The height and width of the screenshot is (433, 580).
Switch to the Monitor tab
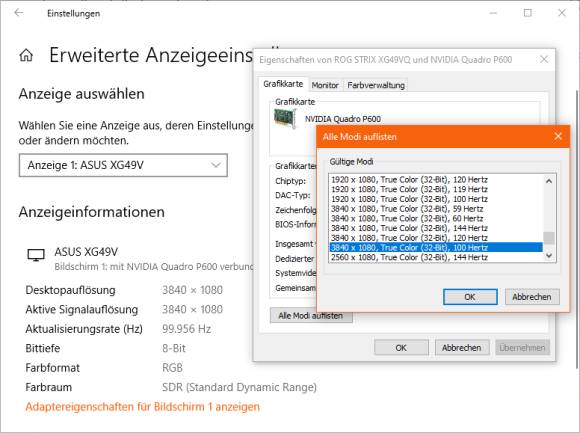coord(325,85)
